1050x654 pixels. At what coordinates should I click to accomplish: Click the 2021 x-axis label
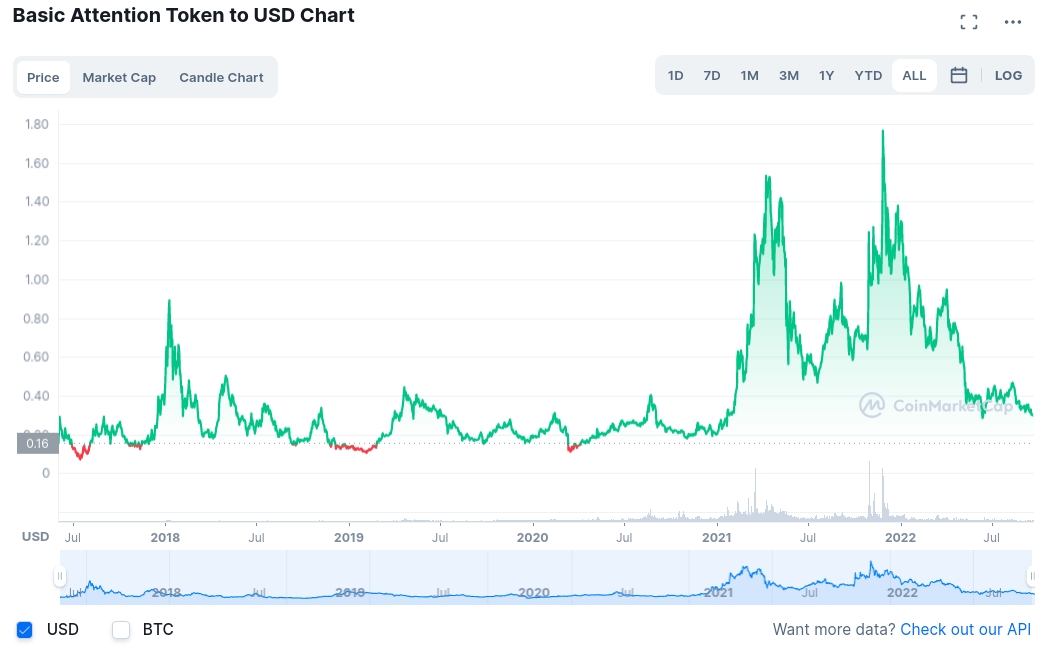(717, 538)
